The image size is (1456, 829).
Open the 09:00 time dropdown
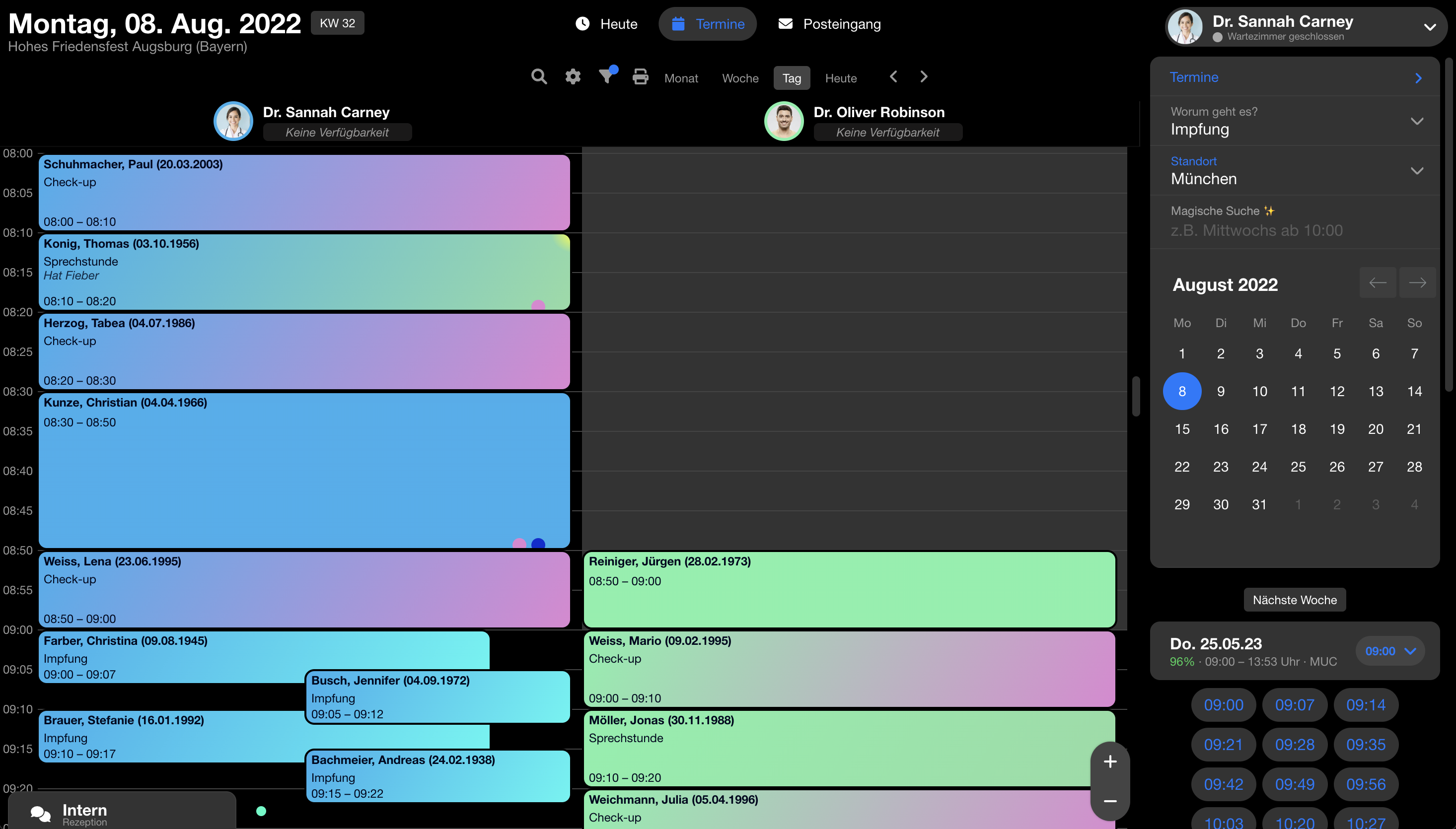click(x=1390, y=651)
